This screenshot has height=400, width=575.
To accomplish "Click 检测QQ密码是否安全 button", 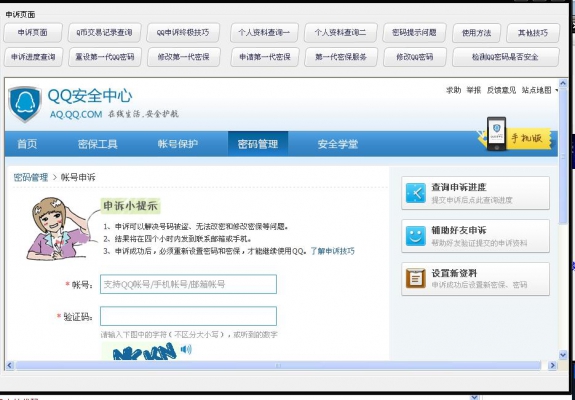I will 506,57.
